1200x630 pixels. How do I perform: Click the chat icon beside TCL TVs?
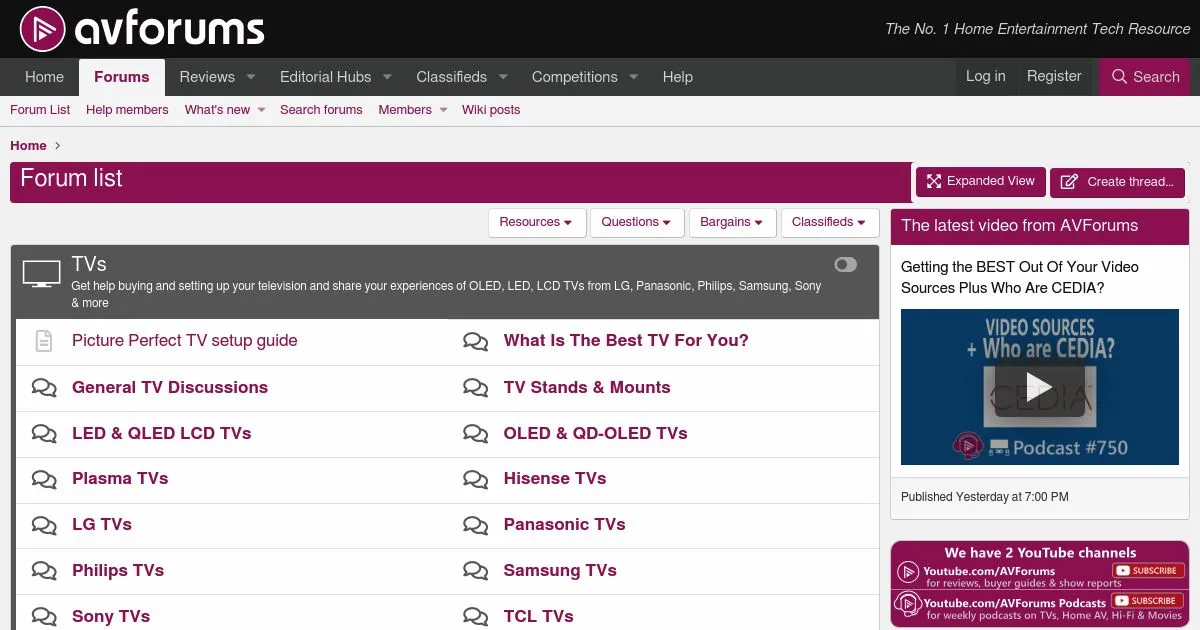click(476, 617)
